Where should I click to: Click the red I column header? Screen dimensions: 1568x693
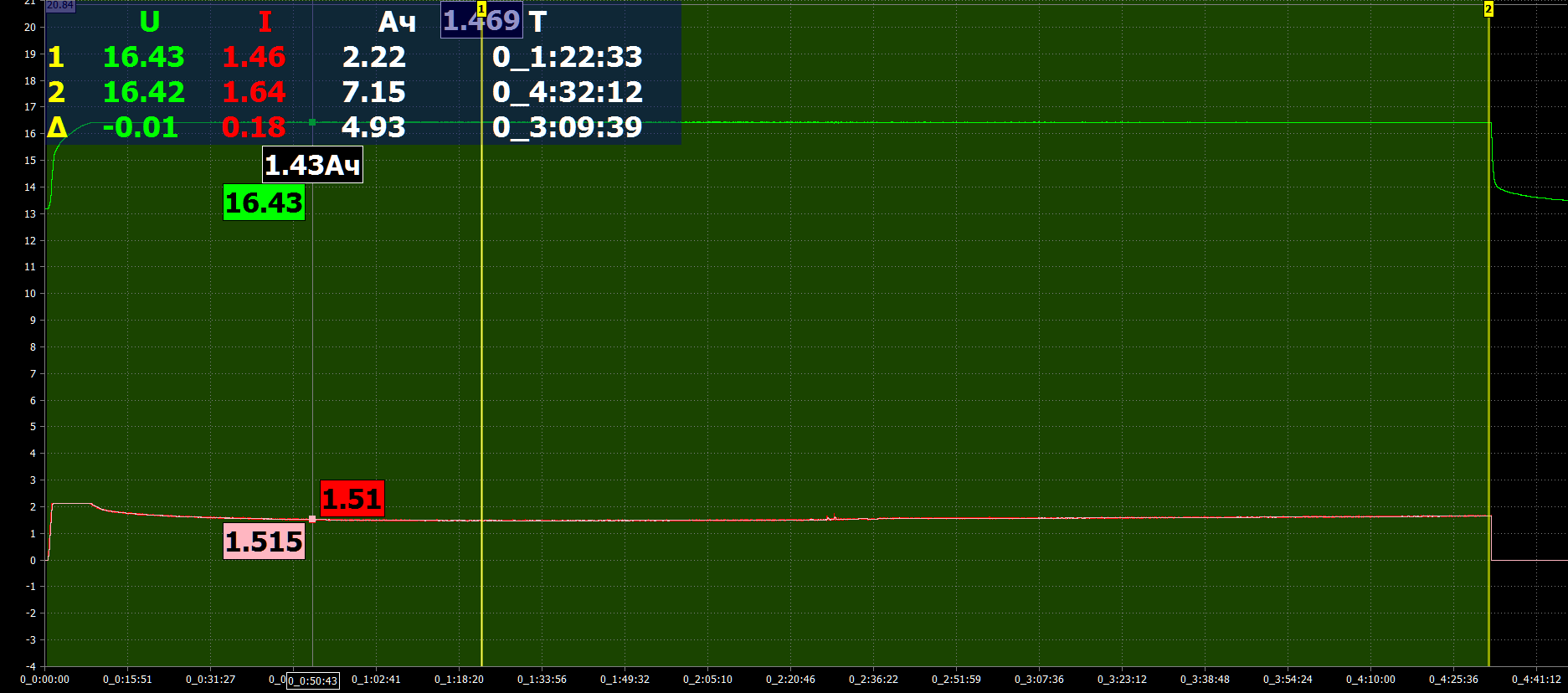[x=265, y=22]
